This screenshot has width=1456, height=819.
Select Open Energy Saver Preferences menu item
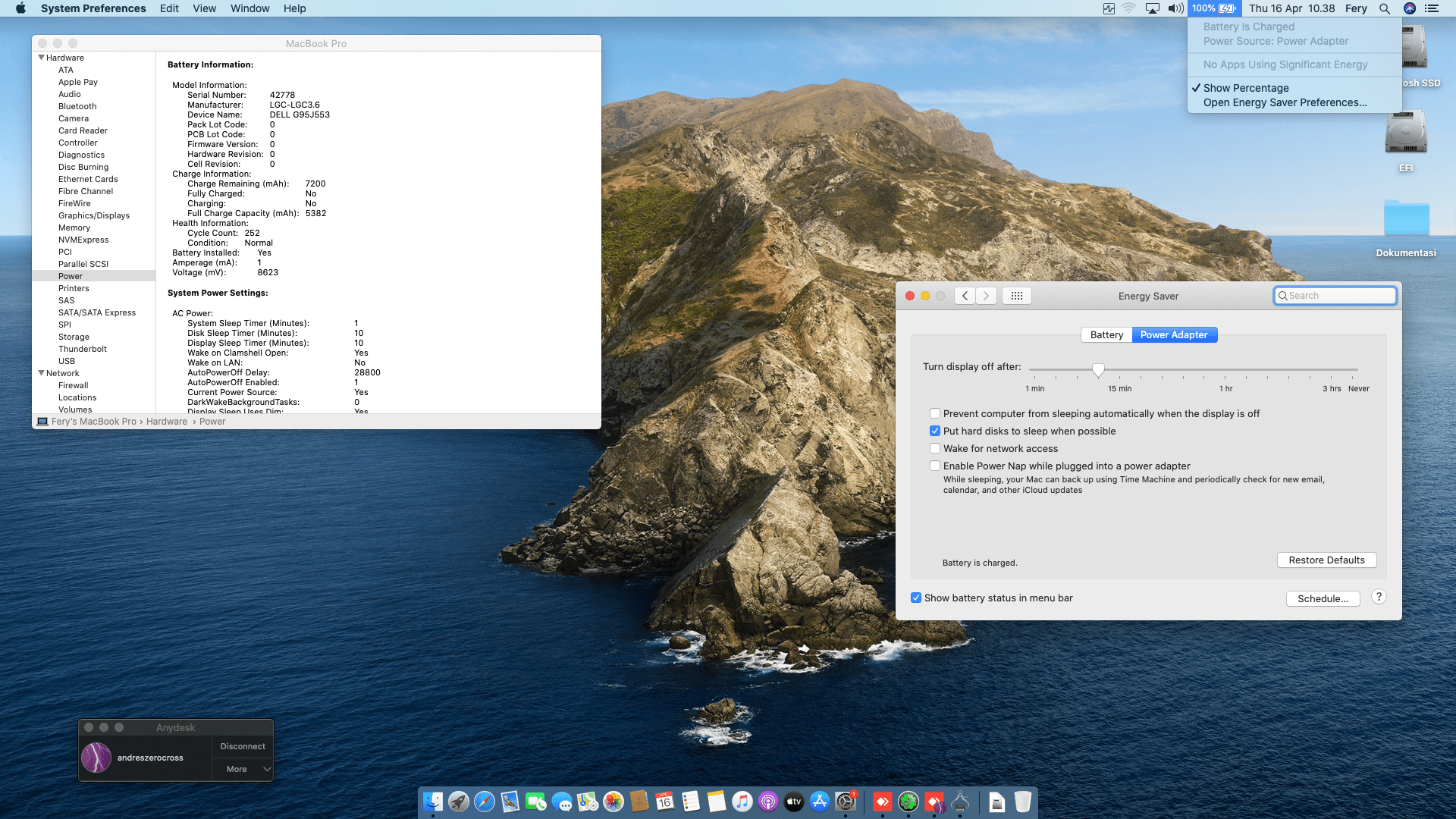coord(1285,102)
